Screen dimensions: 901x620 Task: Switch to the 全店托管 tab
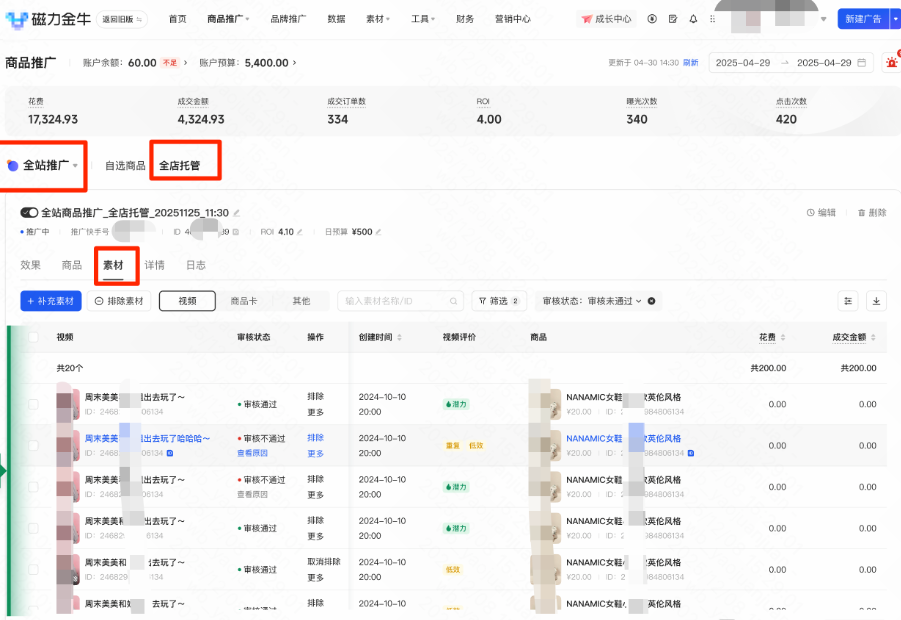pos(180,165)
